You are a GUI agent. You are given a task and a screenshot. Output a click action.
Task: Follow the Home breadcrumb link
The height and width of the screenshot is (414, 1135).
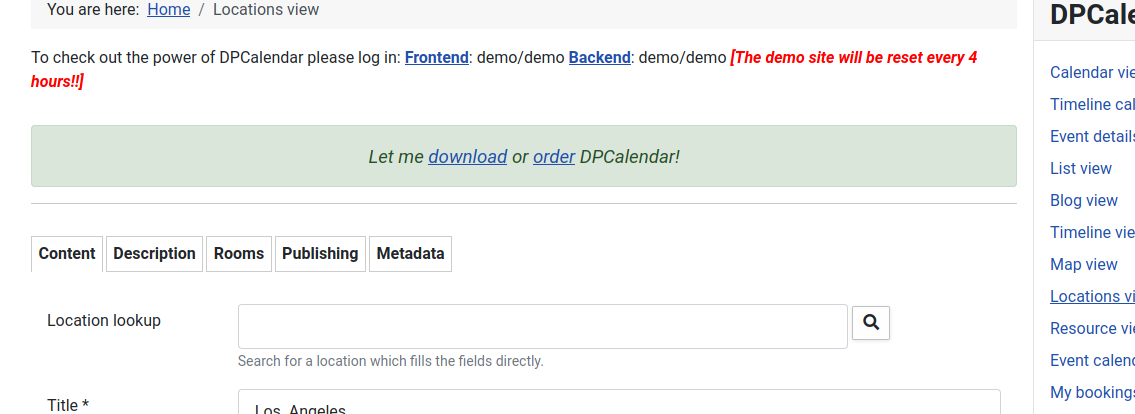(169, 9)
